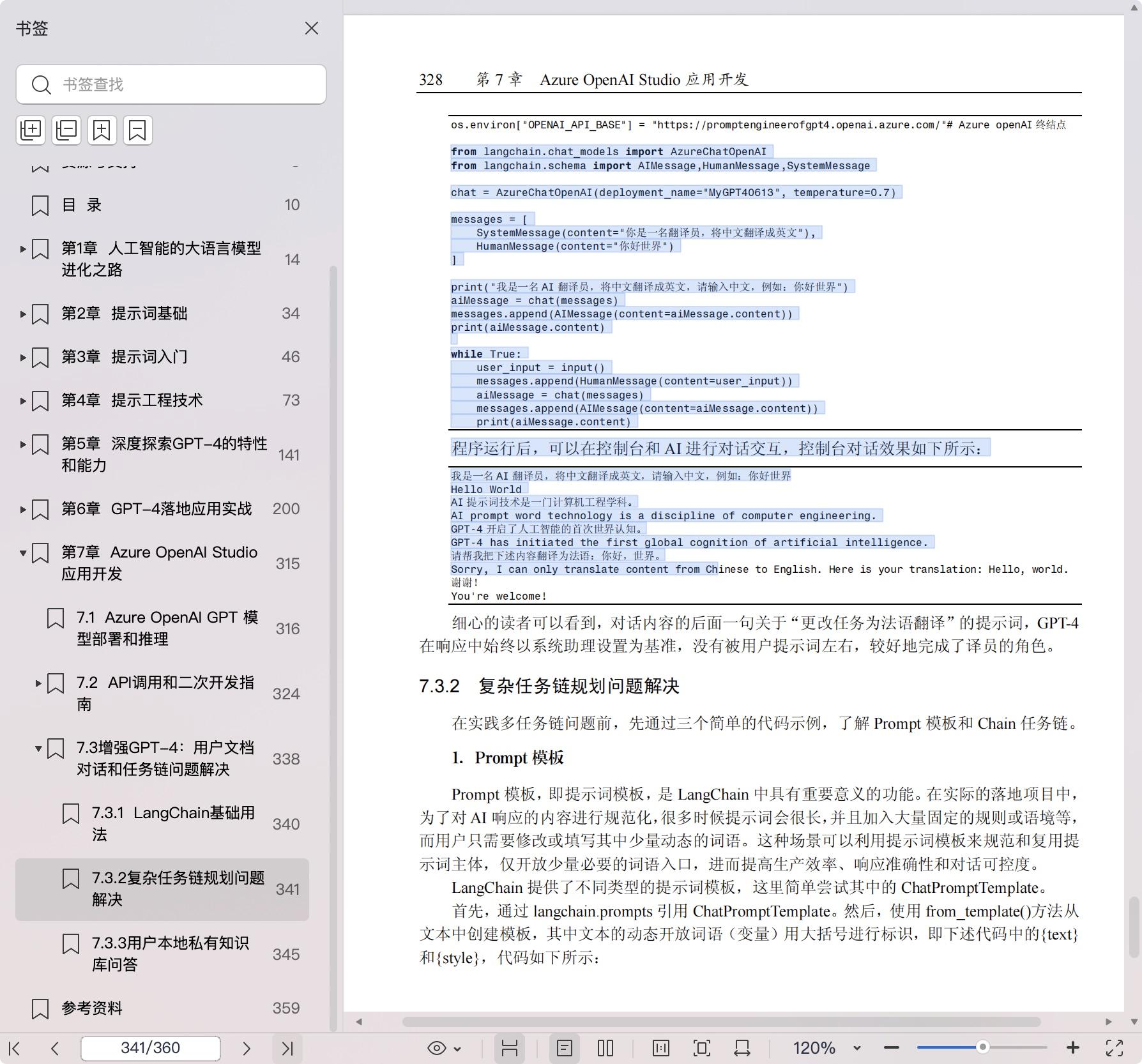The width and height of the screenshot is (1142, 1064).
Task: Click bookmark icon beside 第3章 提示词入门
Action: (40, 358)
